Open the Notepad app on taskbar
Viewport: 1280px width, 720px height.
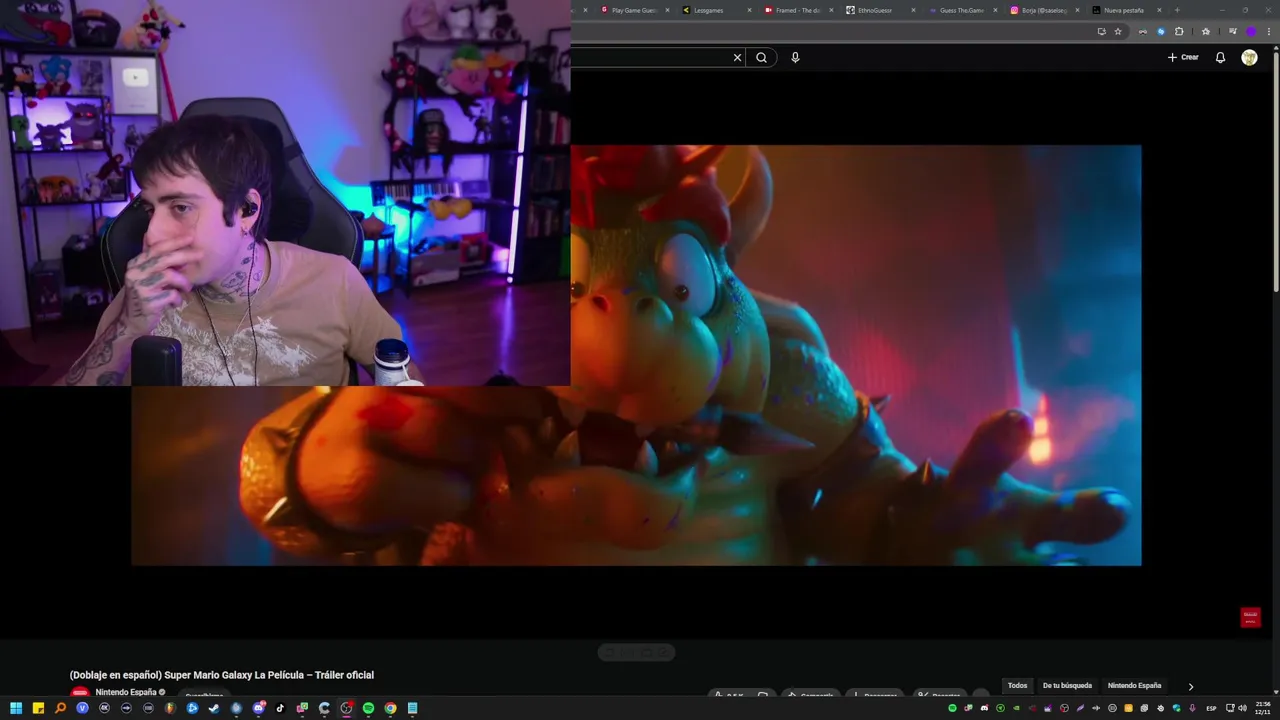(412, 708)
